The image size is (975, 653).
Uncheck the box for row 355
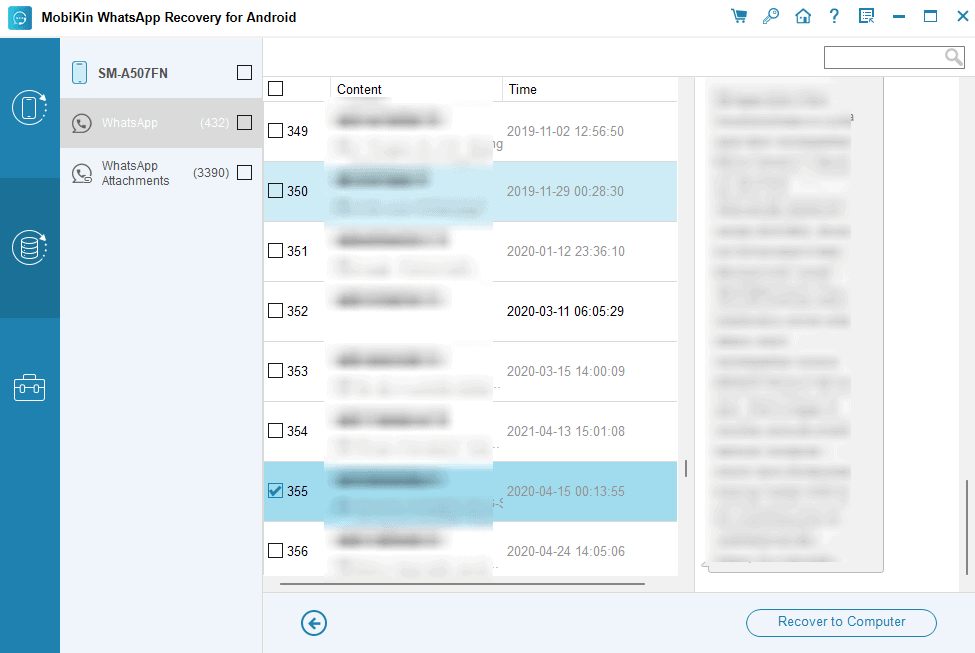[x=275, y=491]
